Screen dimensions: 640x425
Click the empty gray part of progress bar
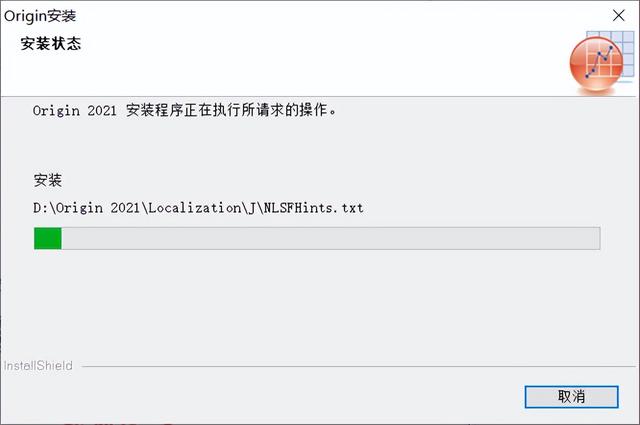(x=331, y=238)
